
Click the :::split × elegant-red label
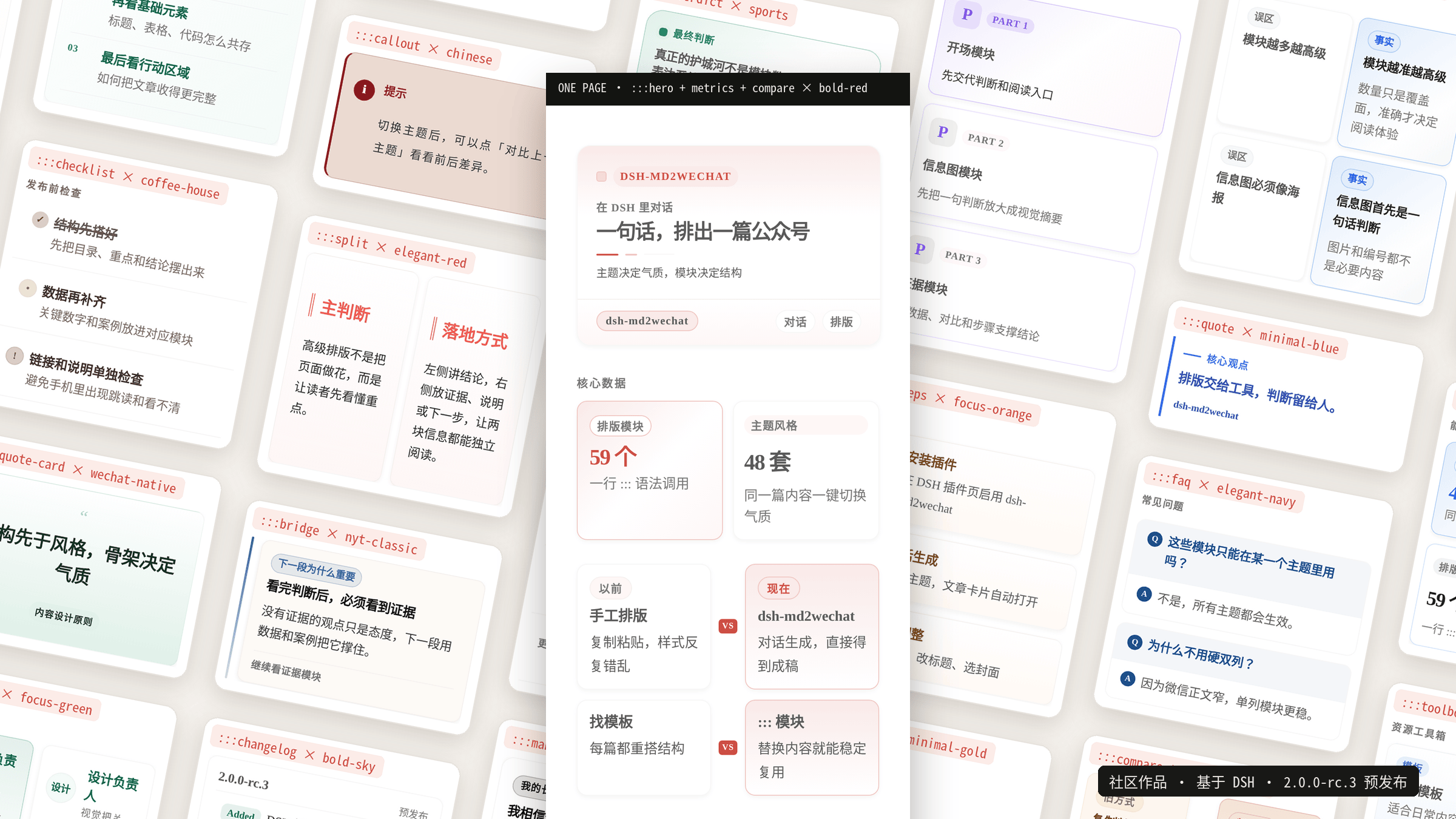391,249
